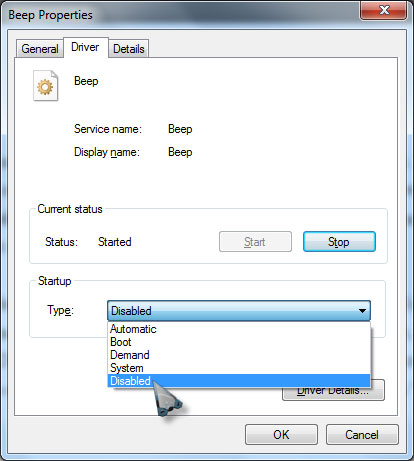
Task: Open the startup Type combo box
Action: click(x=239, y=311)
